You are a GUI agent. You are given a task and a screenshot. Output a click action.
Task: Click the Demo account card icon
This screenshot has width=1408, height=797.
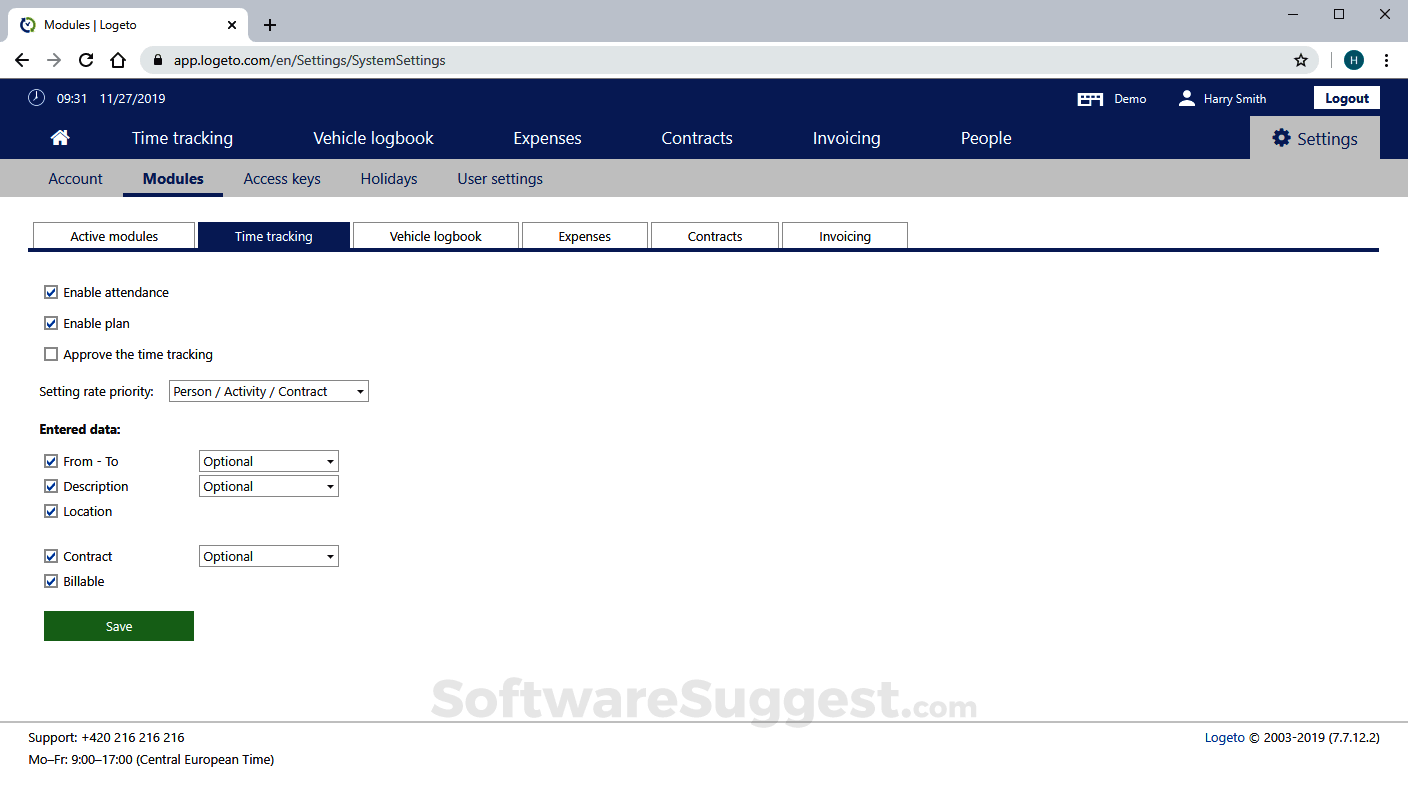point(1090,98)
